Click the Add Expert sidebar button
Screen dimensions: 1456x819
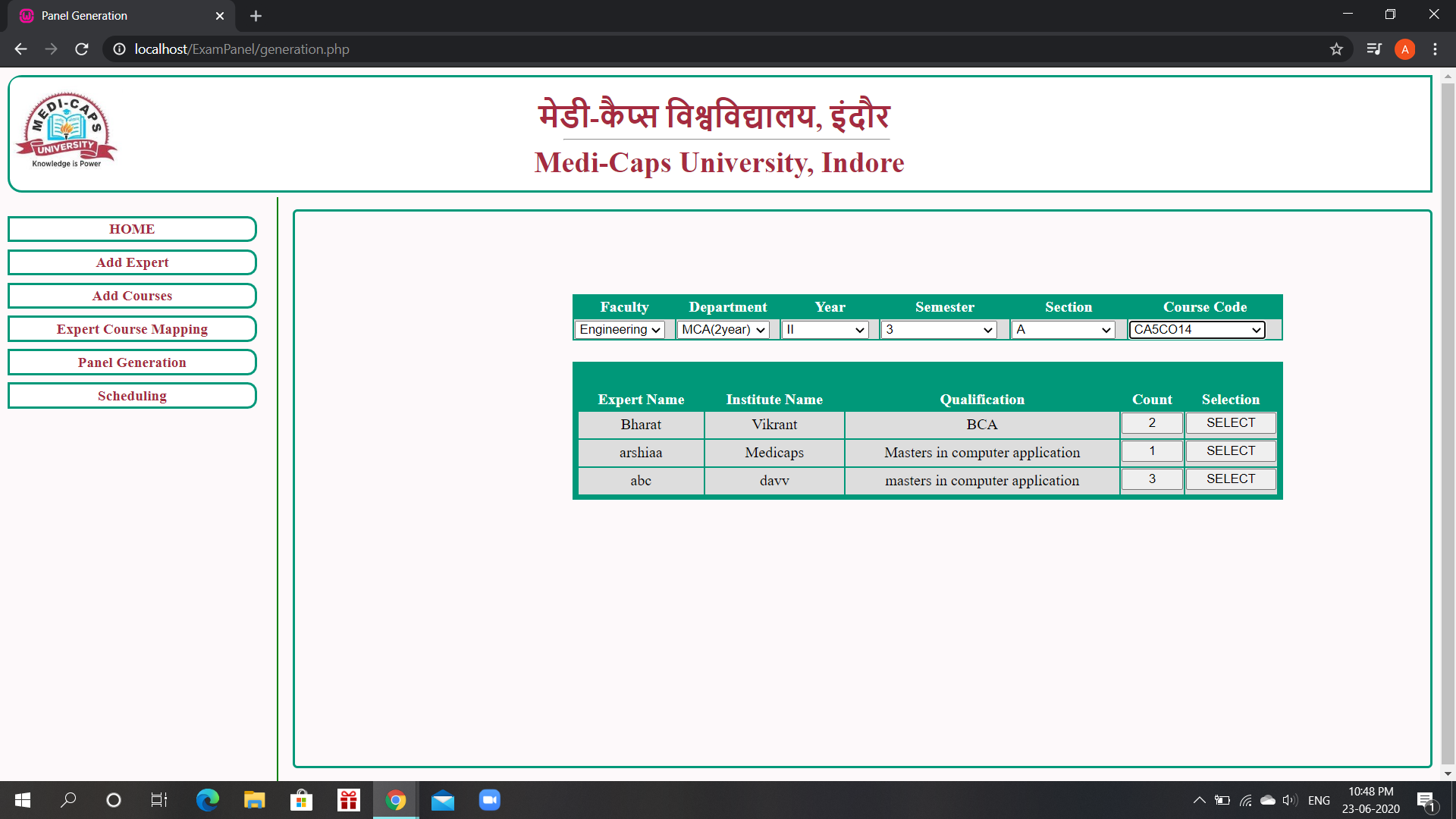click(132, 262)
